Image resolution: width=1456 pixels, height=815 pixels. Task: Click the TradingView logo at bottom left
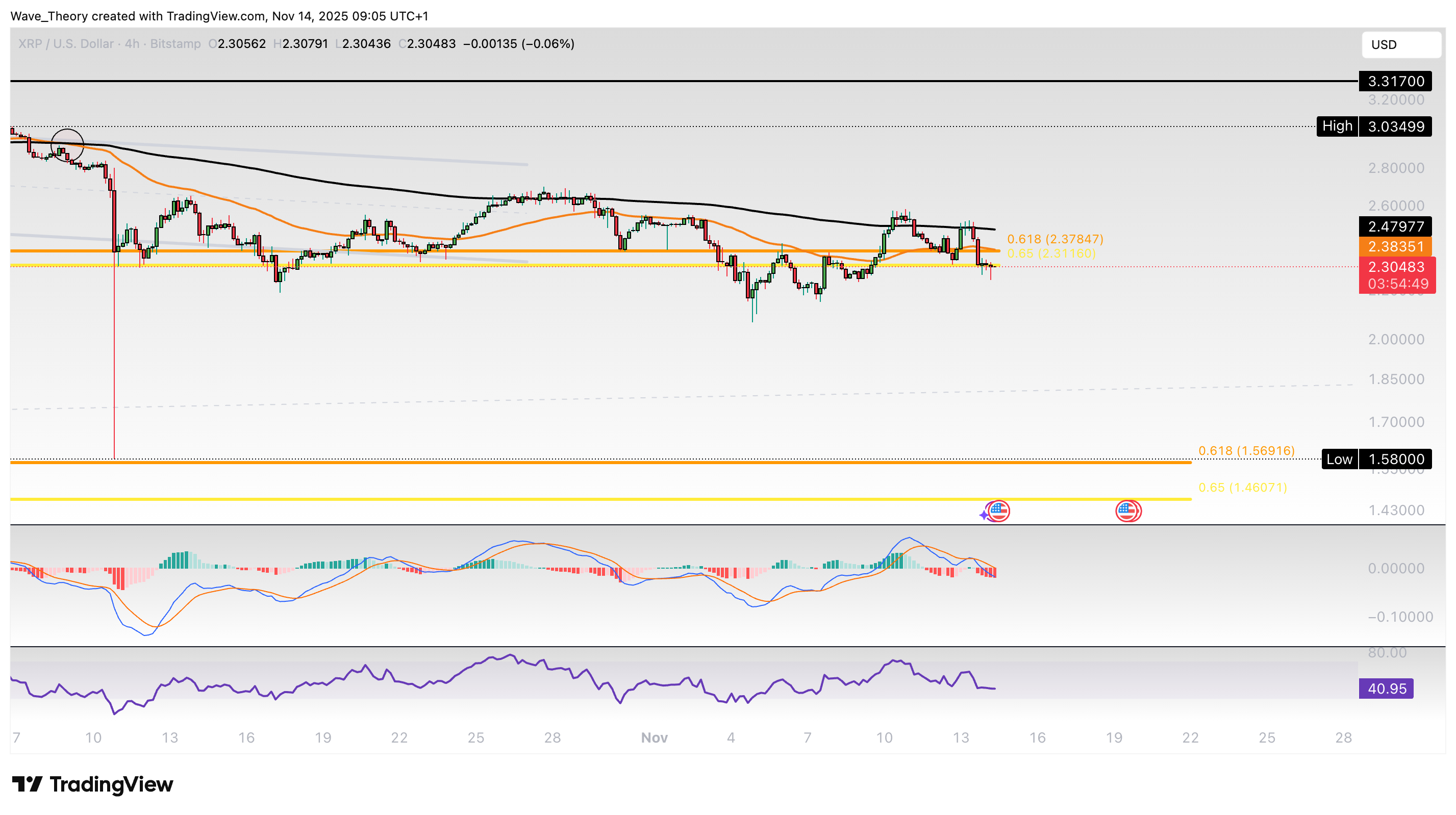tap(93, 784)
